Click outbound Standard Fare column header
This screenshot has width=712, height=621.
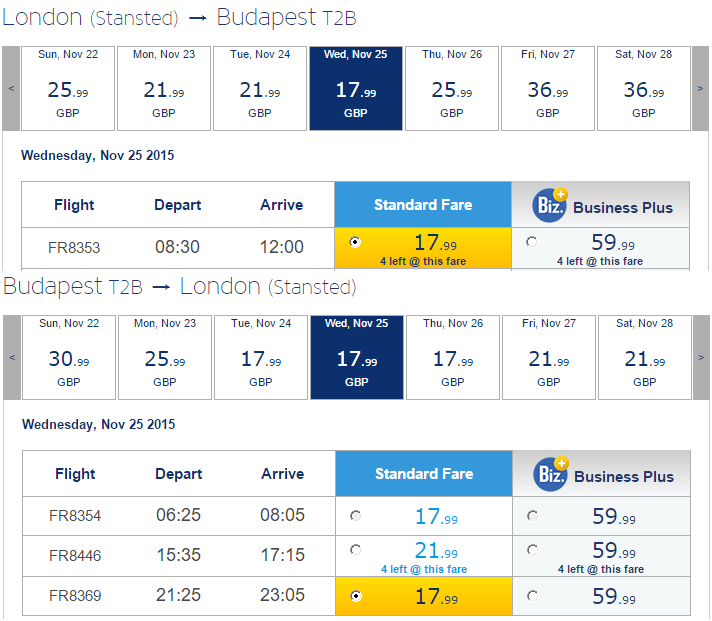tap(423, 205)
